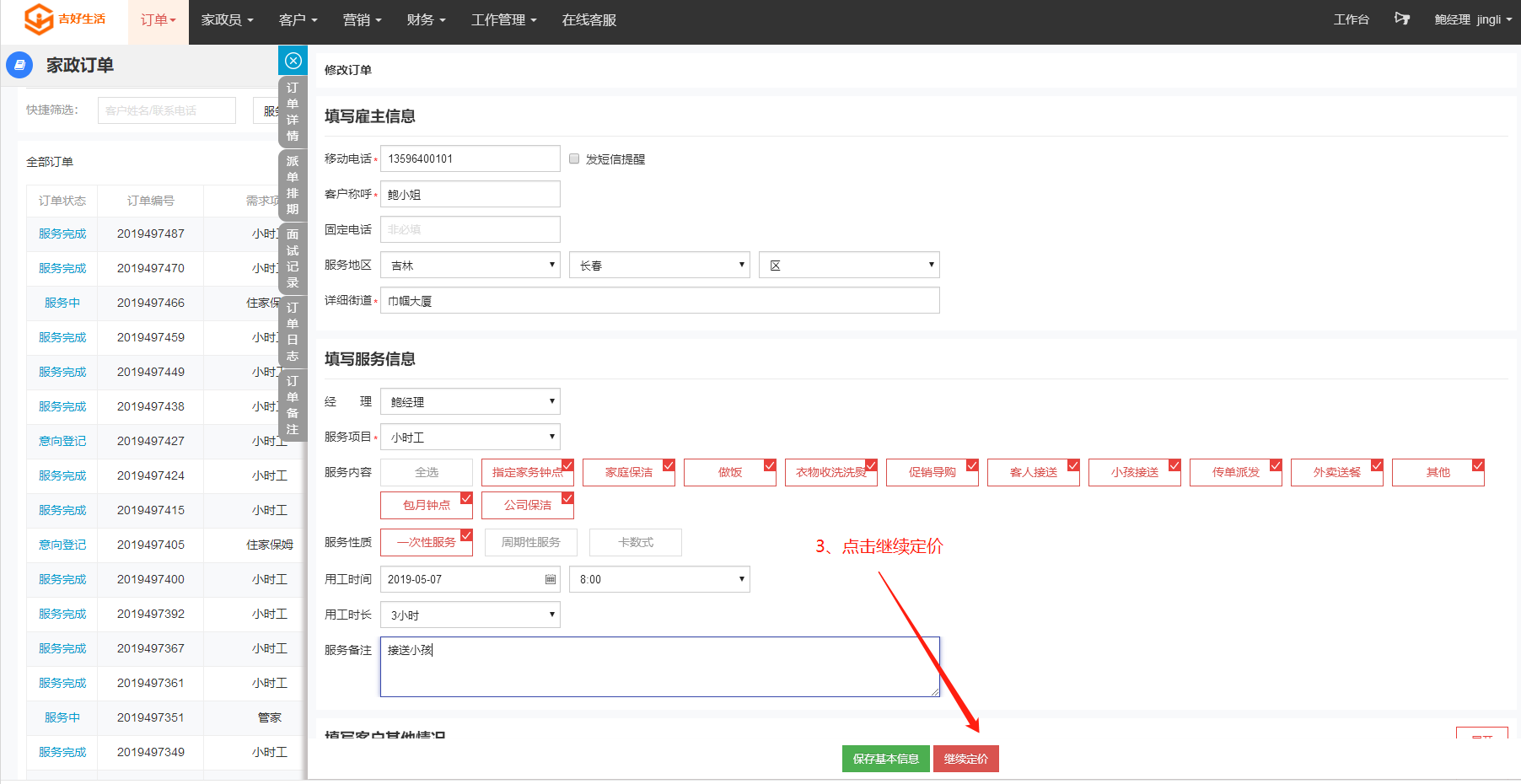Toggle 传单派发 service option

1236,472
